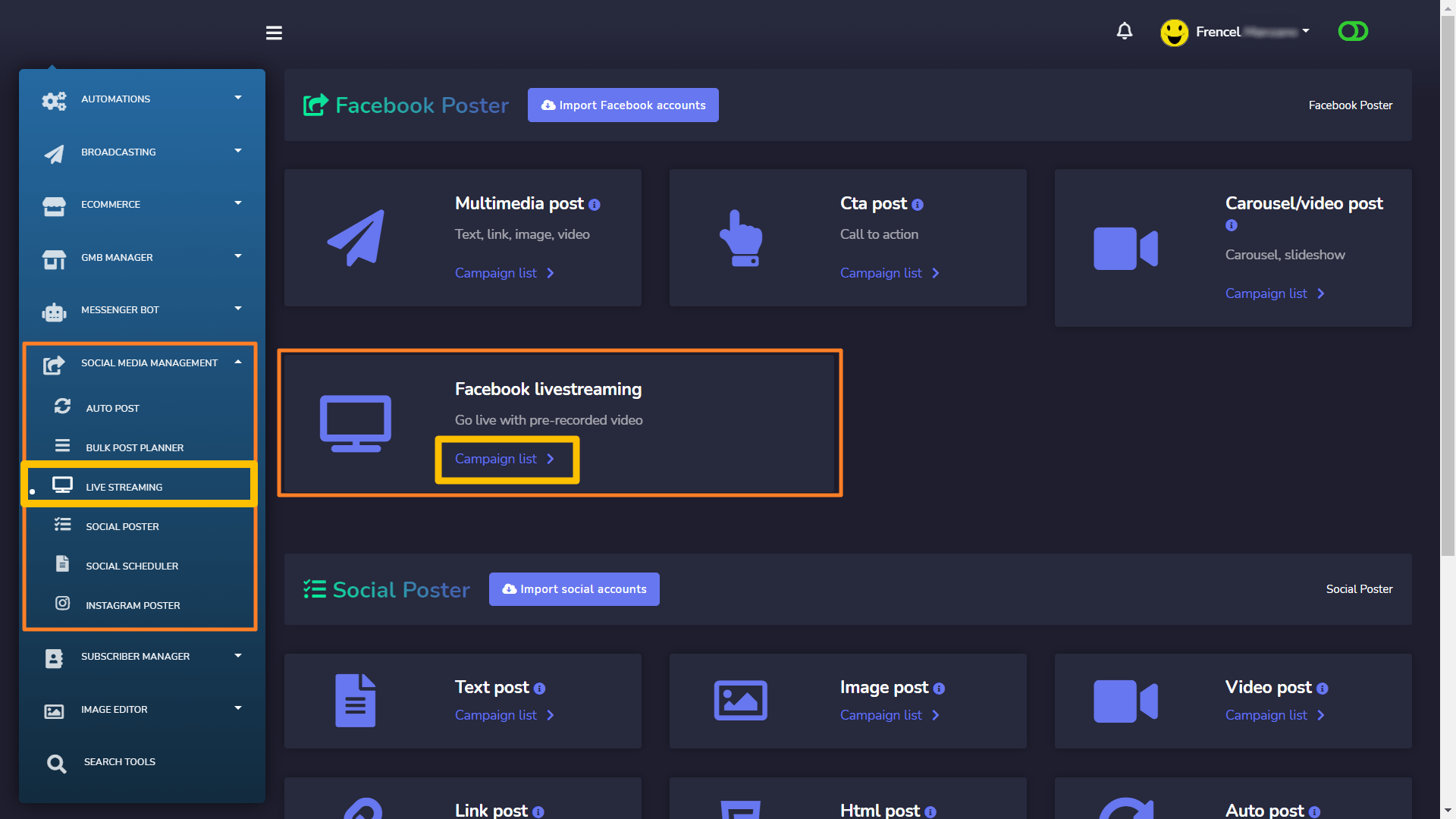Click the Instagram Poster icon
Image resolution: width=1456 pixels, height=819 pixels.
coord(62,604)
